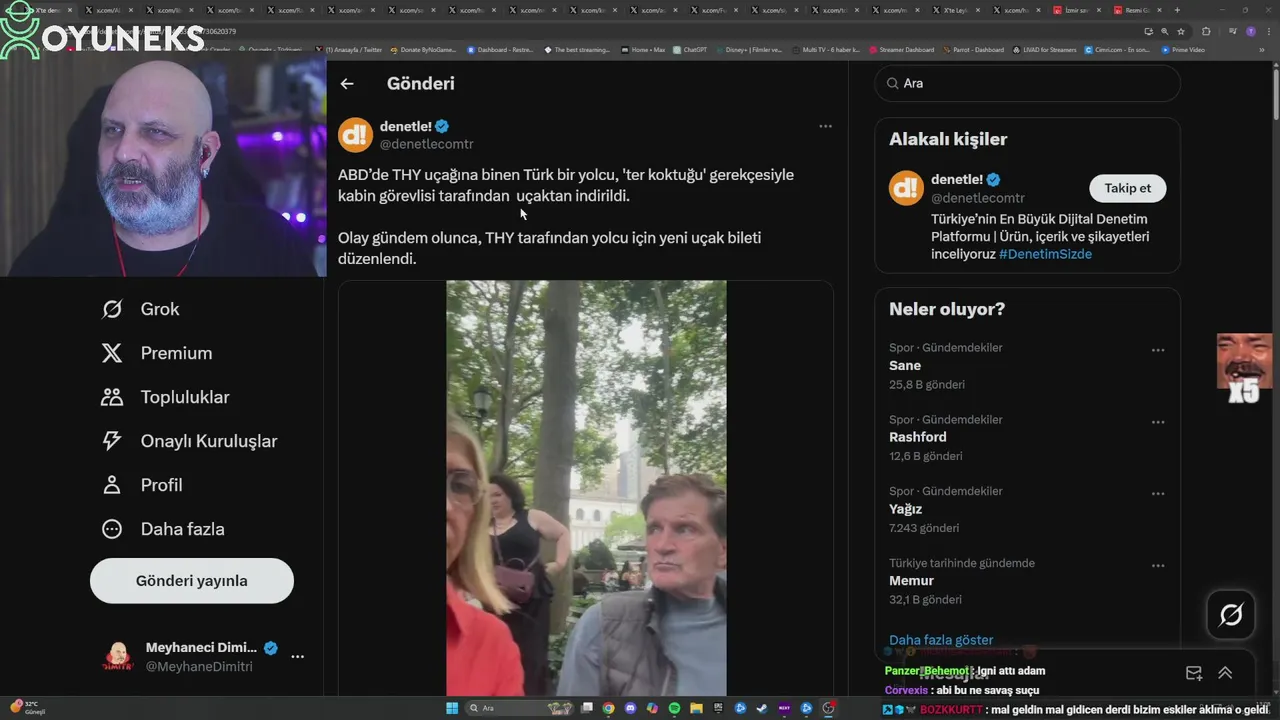Open the Windows Start menu
Image resolution: width=1280 pixels, height=720 pixels.
452,708
